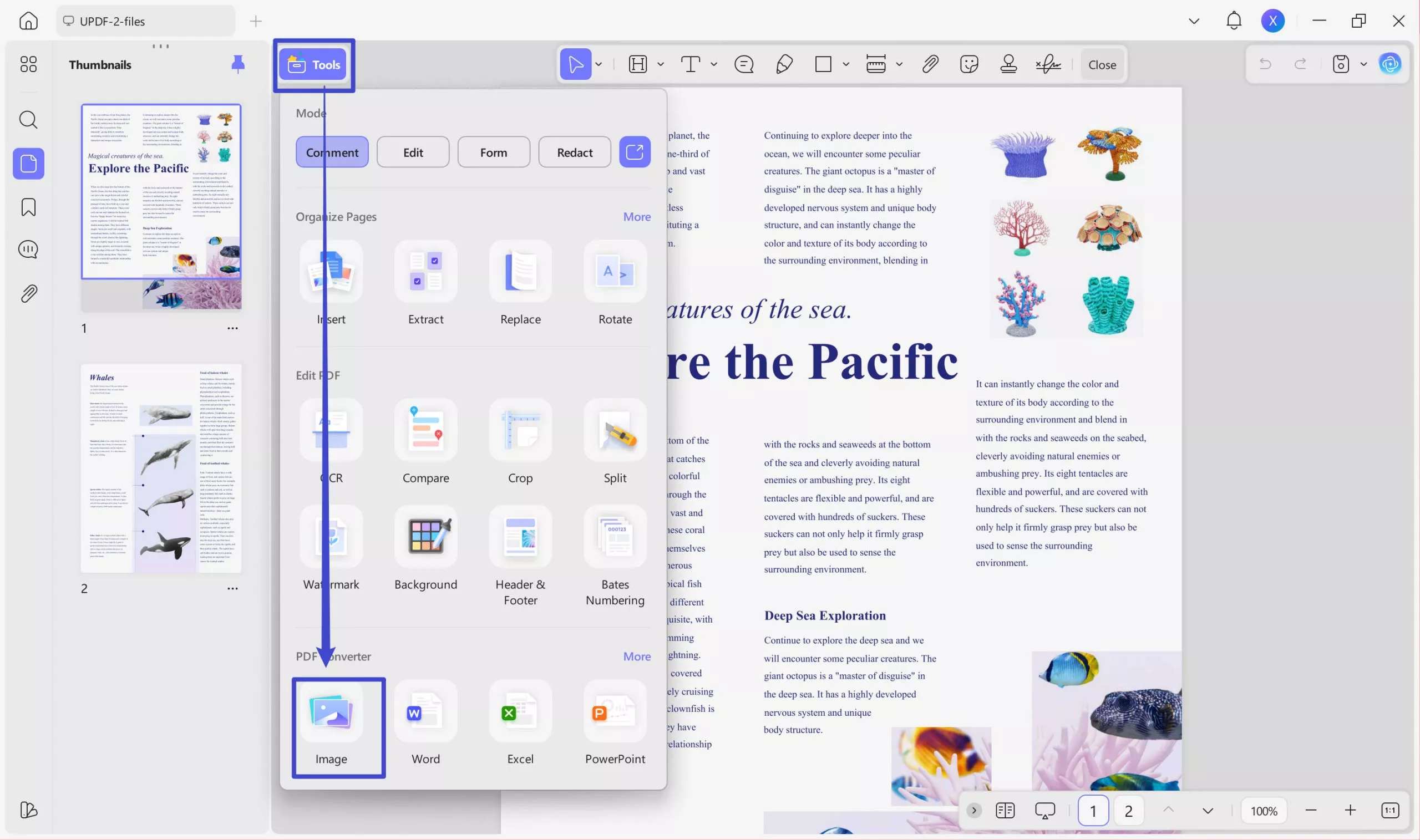
Task: Open the sticky note comment tool
Action: pyautogui.click(x=744, y=64)
